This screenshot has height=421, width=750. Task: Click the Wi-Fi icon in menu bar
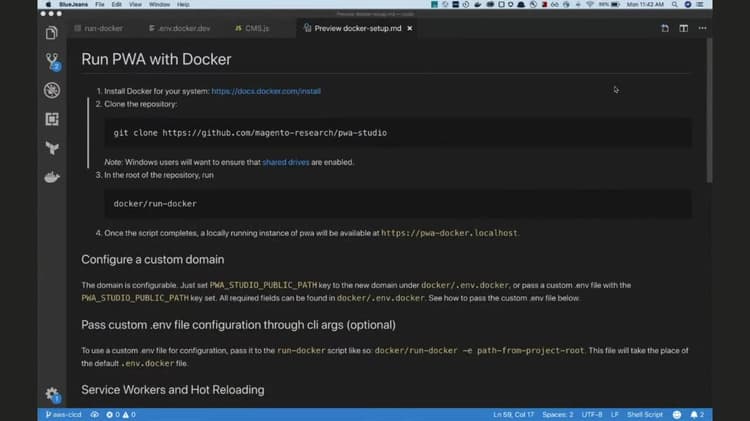[590, 4]
